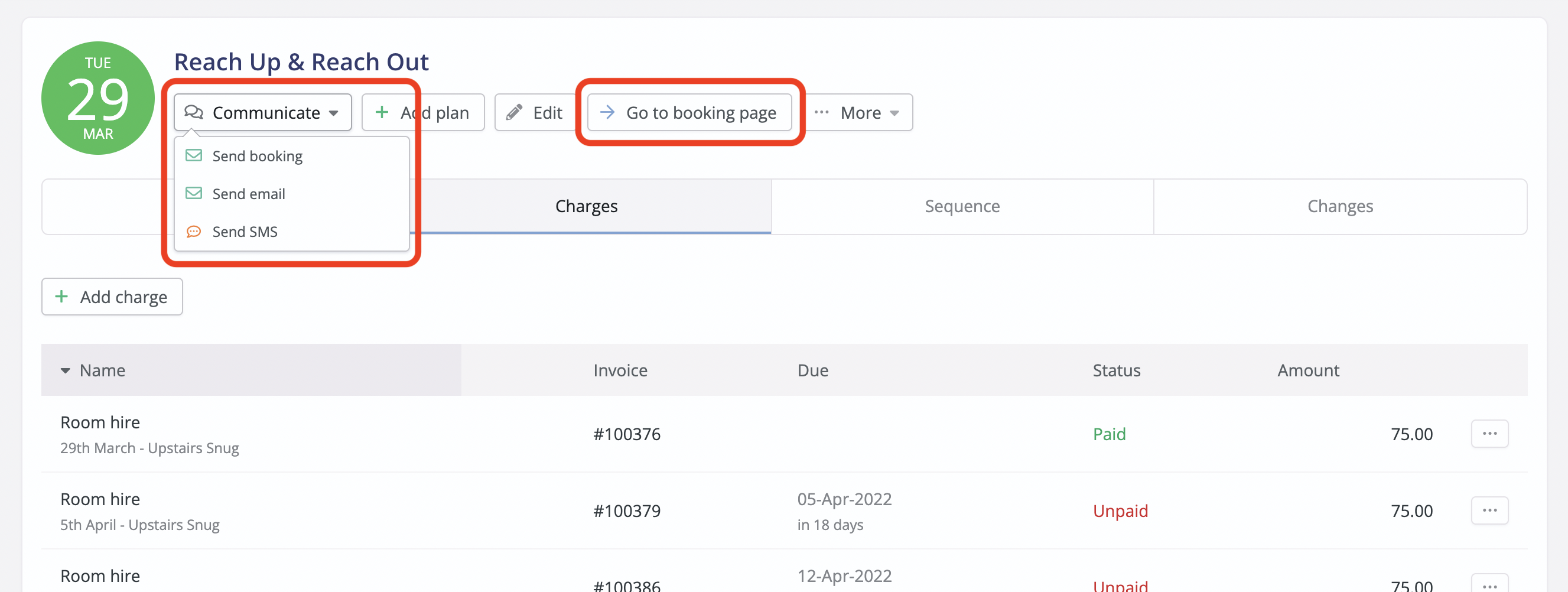The height and width of the screenshot is (592, 1568).
Task: Click the orange SMS chat bubble icon
Action: click(194, 232)
